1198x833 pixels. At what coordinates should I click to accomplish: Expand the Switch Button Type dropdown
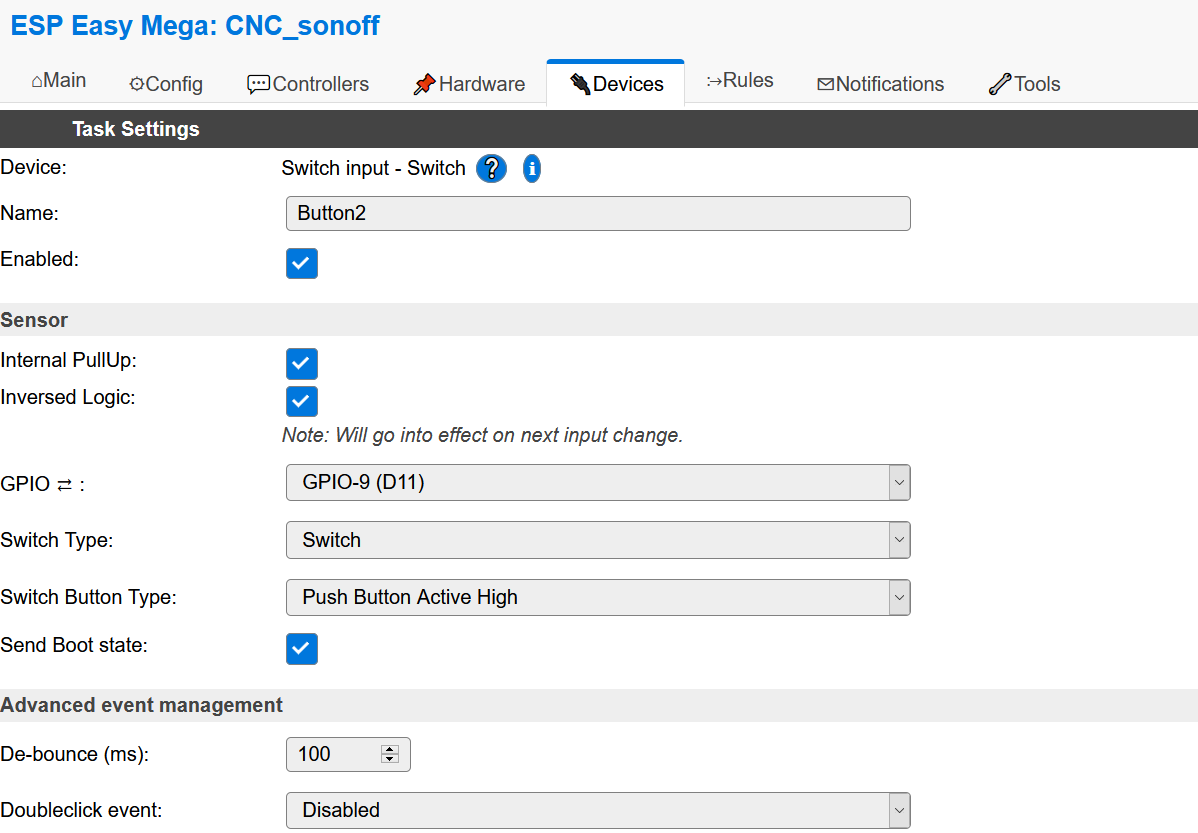click(x=598, y=598)
